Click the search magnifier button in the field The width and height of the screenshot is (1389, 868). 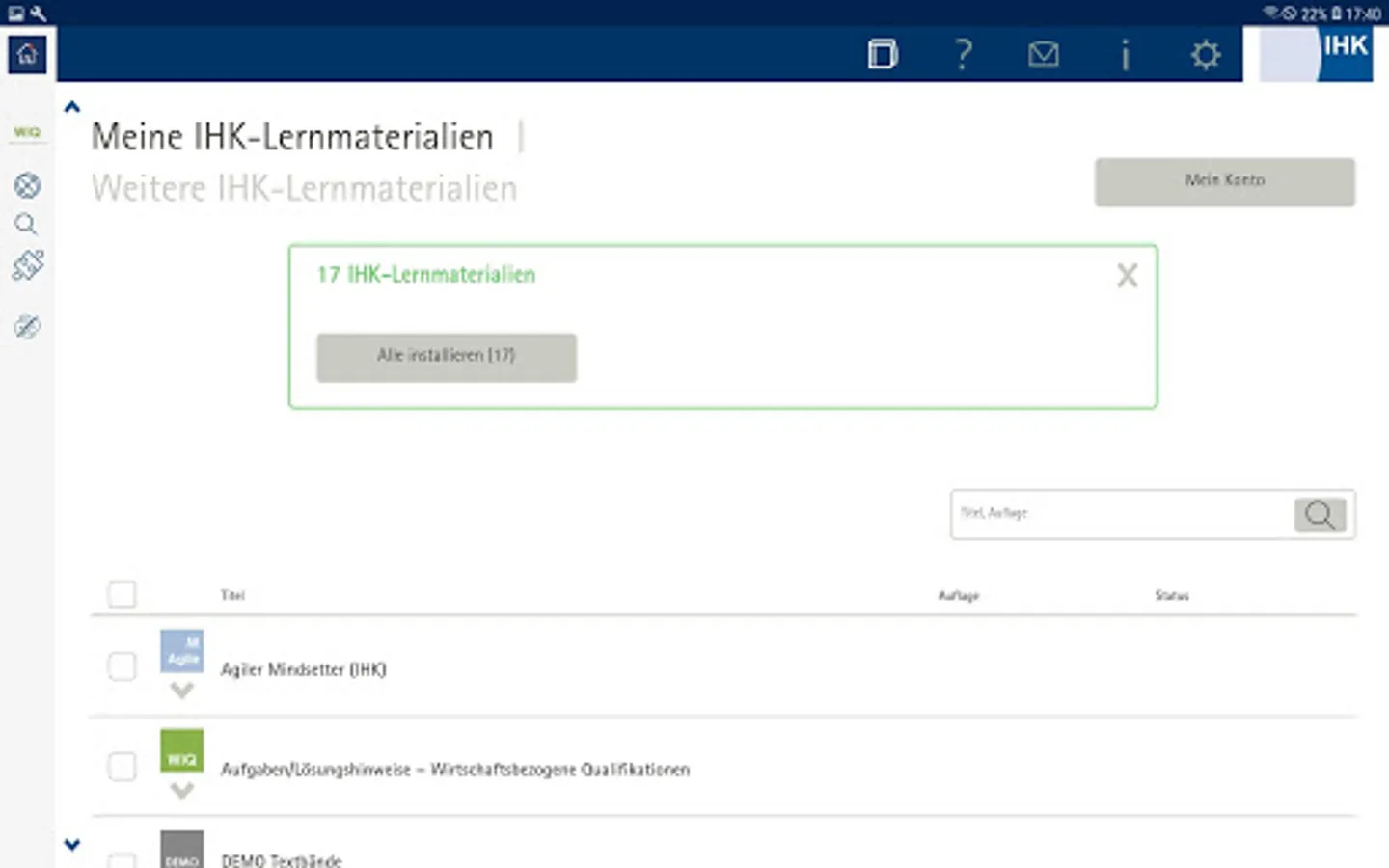click(x=1321, y=515)
